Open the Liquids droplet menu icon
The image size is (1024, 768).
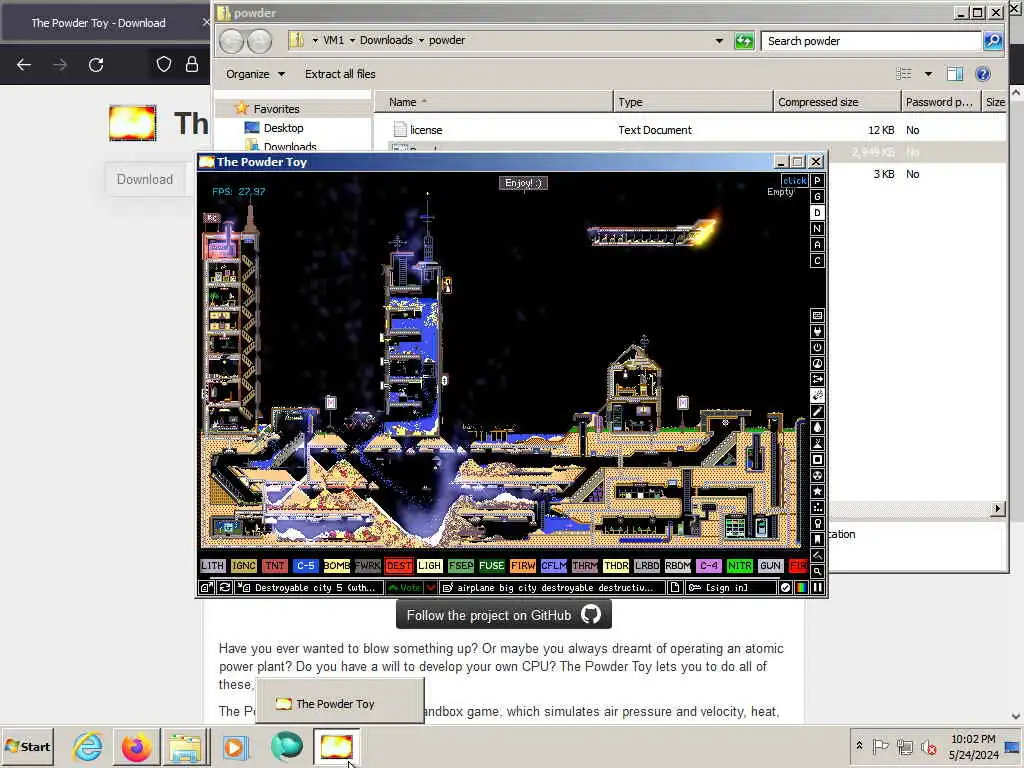click(817, 427)
